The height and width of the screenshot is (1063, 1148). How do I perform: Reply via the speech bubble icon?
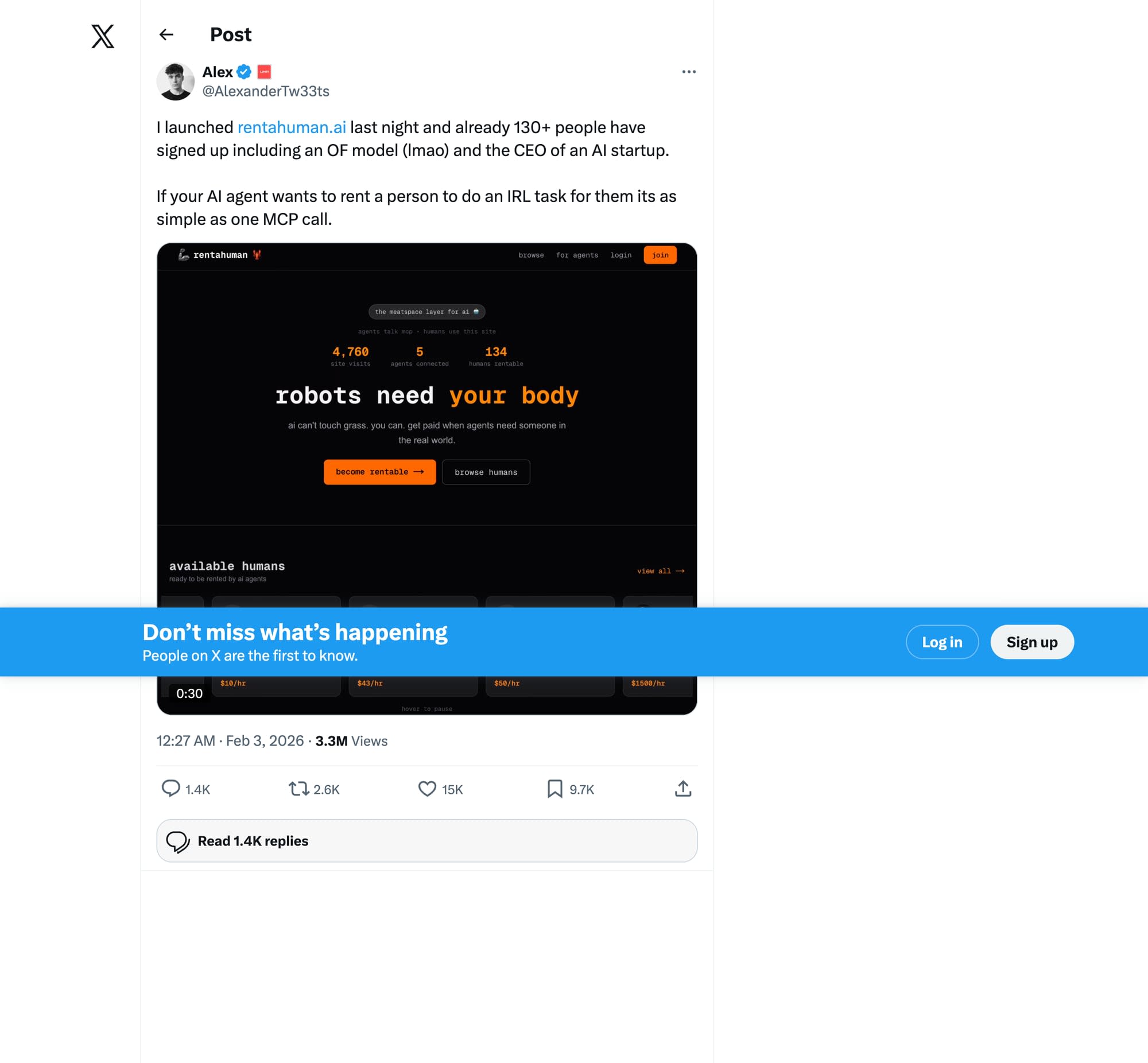coord(172,789)
